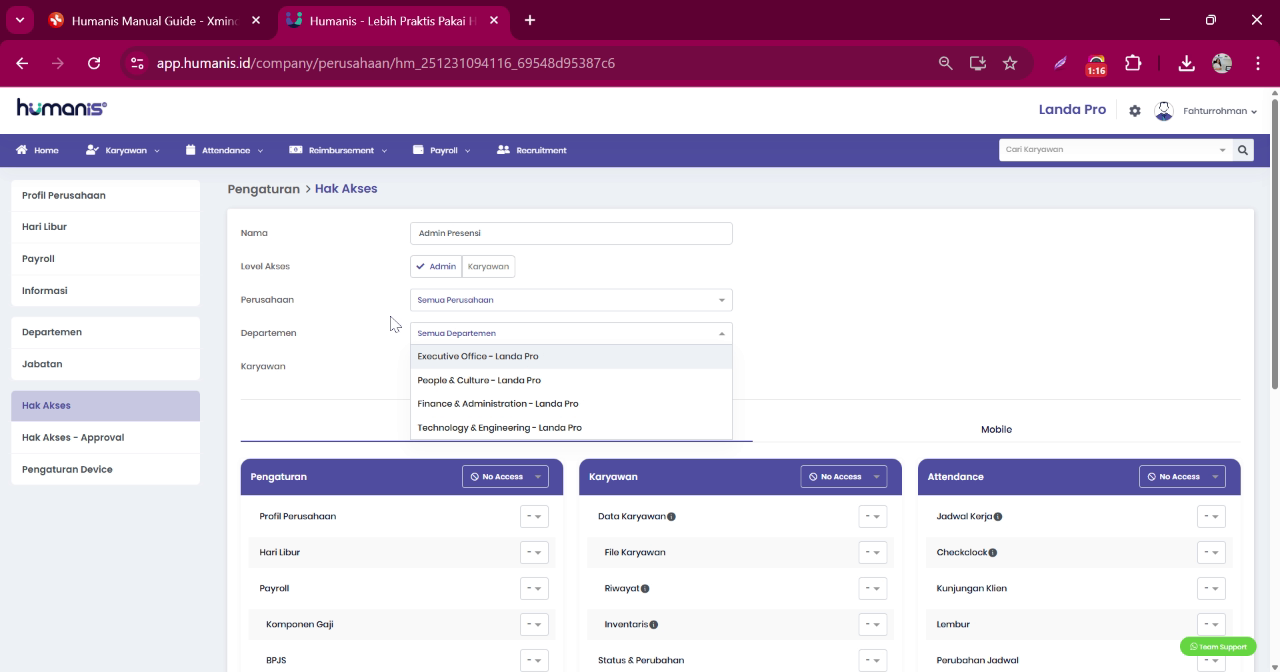Screen dimensions: 1280x672
Task: Switch to the Mobile tab
Action: (996, 429)
